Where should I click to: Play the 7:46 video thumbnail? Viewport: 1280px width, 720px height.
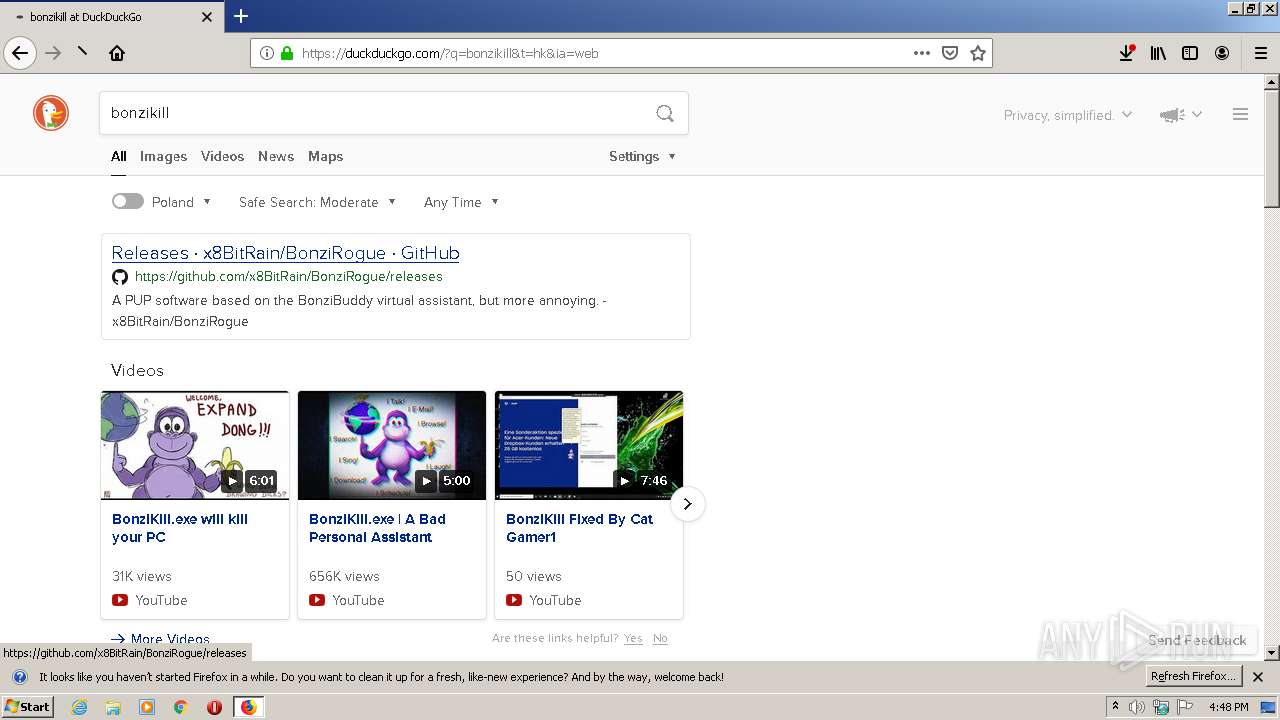(x=589, y=445)
